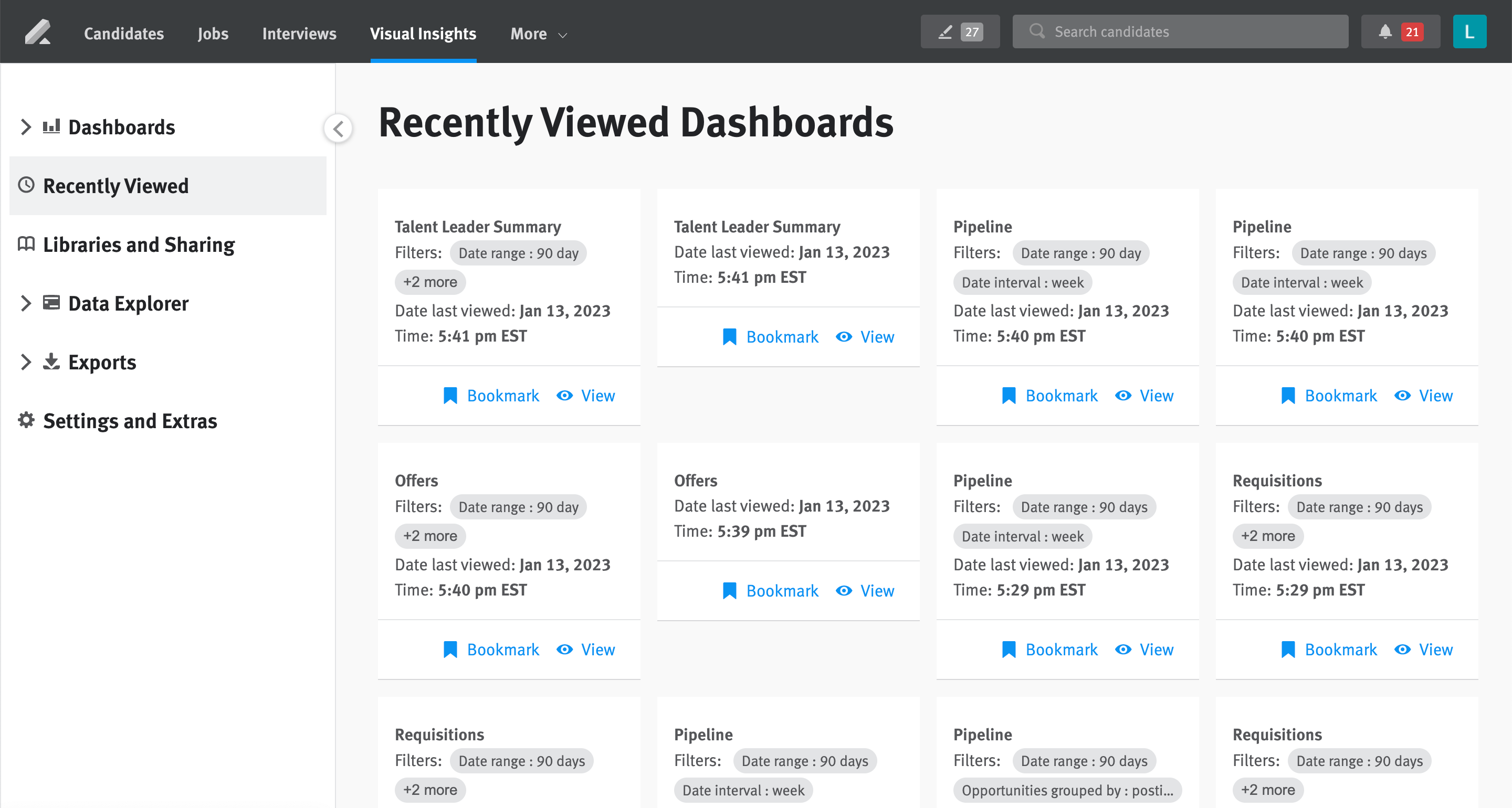
Task: Expand the Dashboards section chevron
Action: click(26, 127)
